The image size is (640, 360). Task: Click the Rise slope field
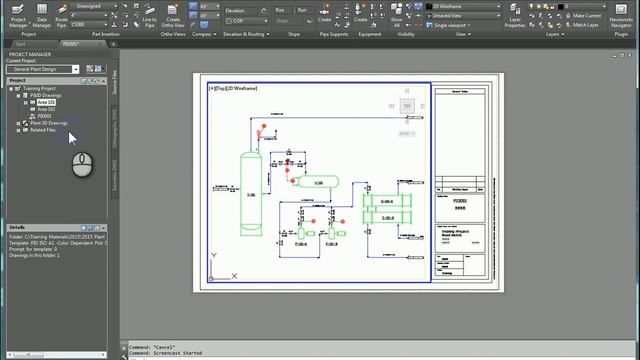[x=283, y=10]
